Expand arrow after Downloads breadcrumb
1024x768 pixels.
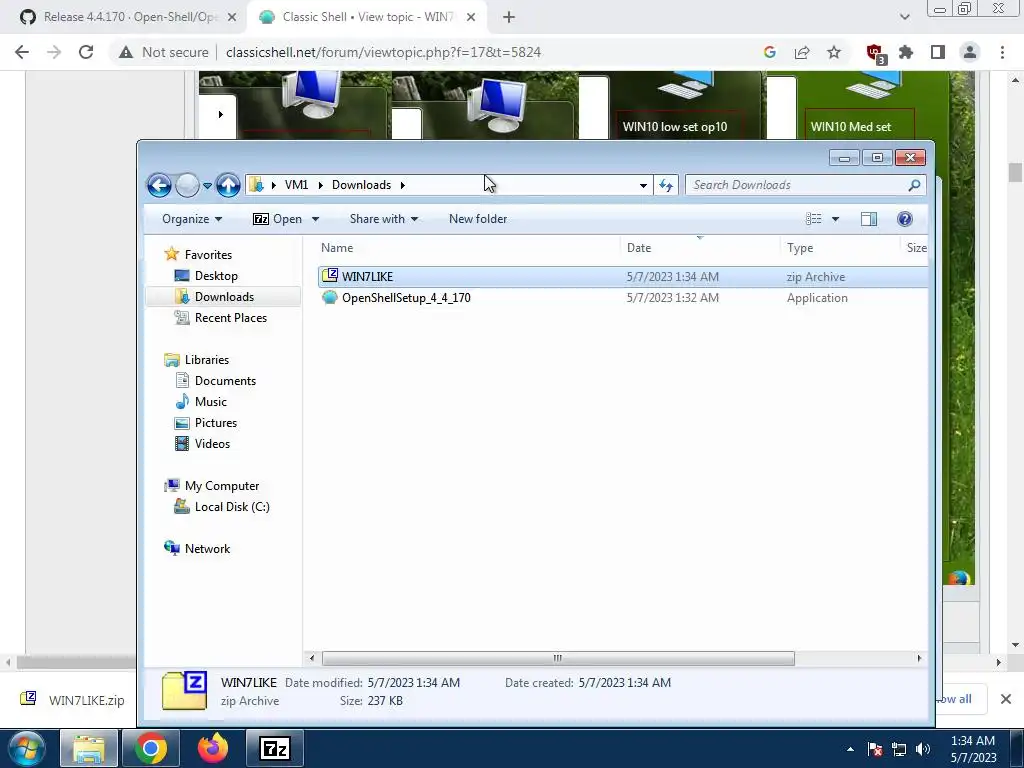(402, 185)
